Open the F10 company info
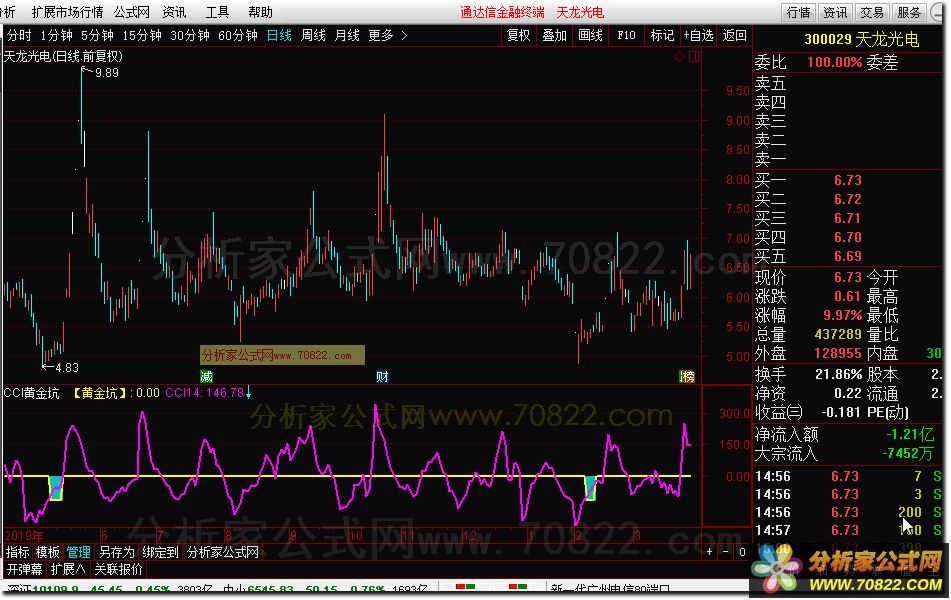The image size is (951, 600). pos(626,35)
